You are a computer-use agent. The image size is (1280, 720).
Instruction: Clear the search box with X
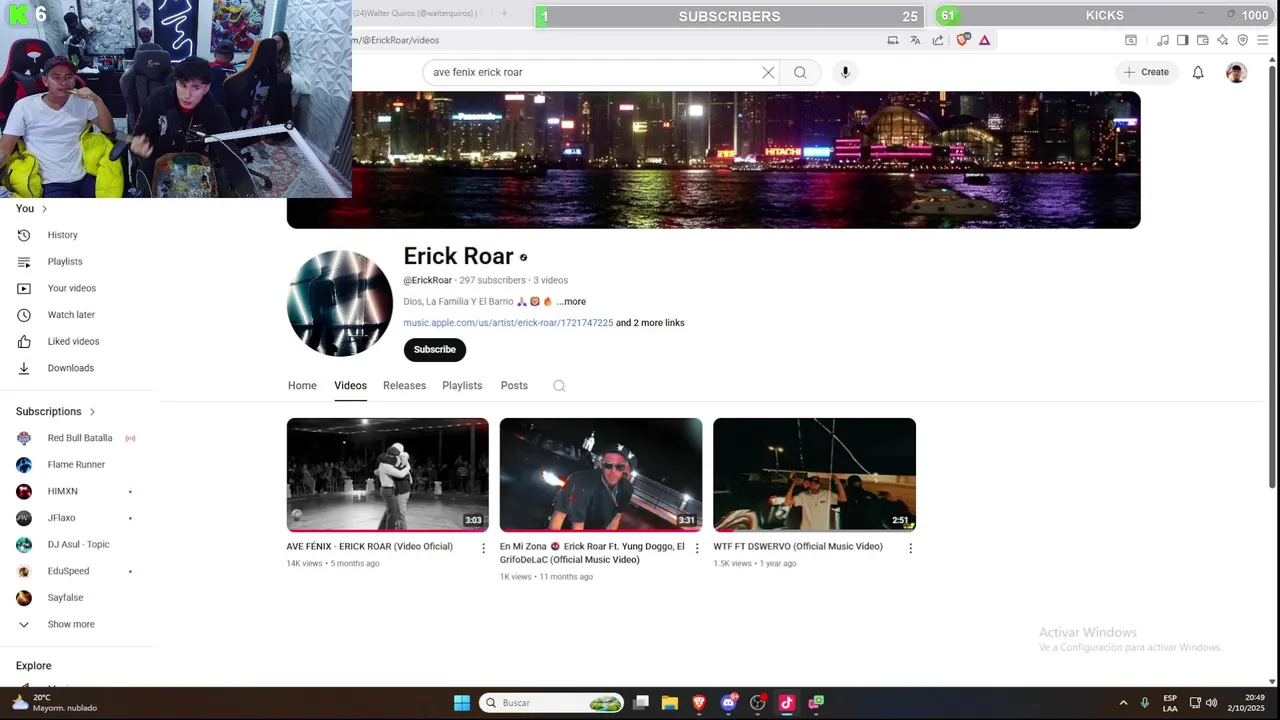coord(768,72)
